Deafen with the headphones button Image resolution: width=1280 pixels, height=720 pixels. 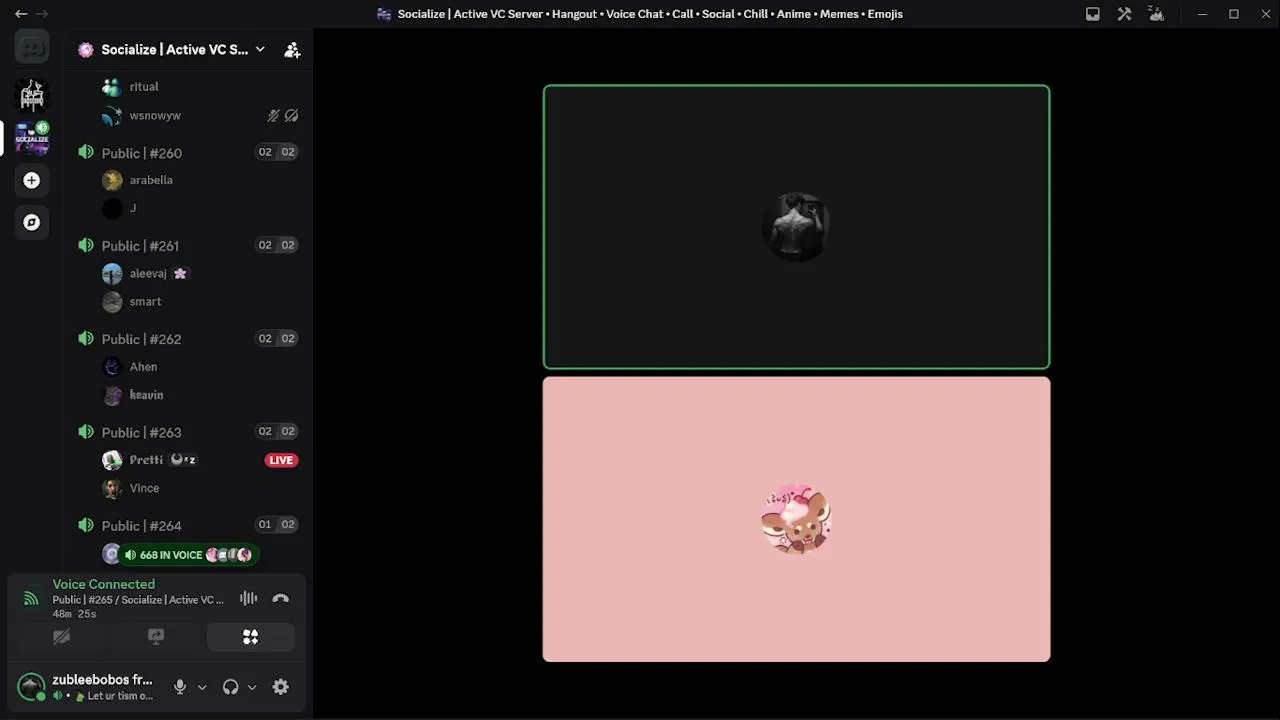pos(231,687)
